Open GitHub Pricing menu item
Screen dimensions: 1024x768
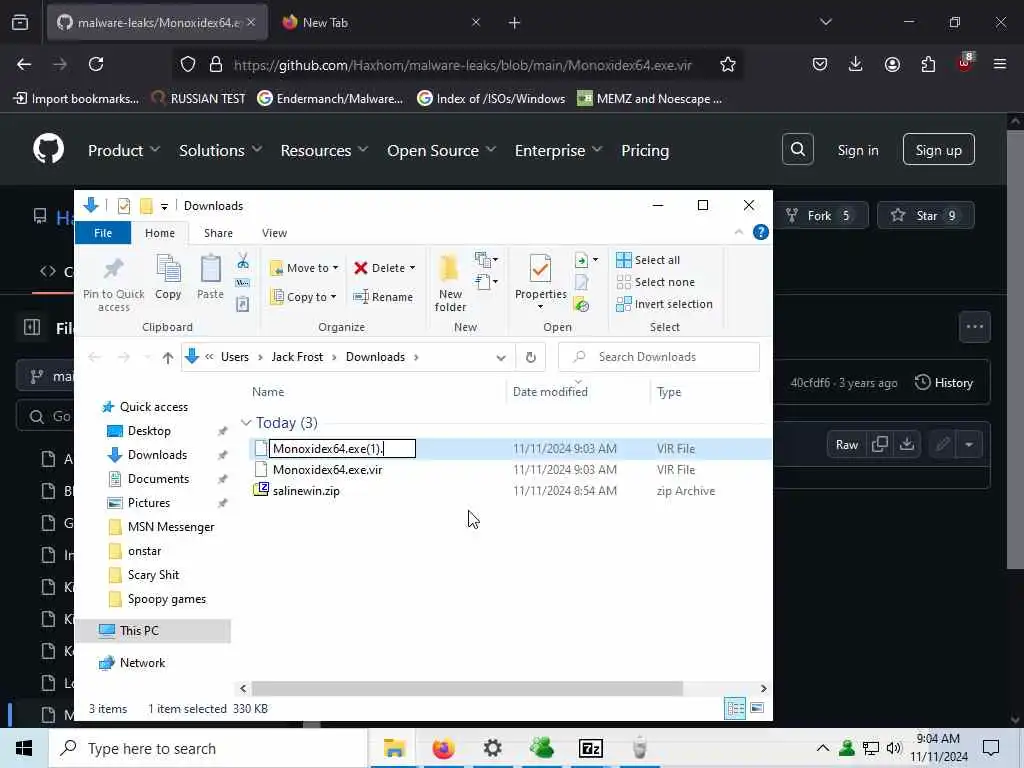point(645,150)
